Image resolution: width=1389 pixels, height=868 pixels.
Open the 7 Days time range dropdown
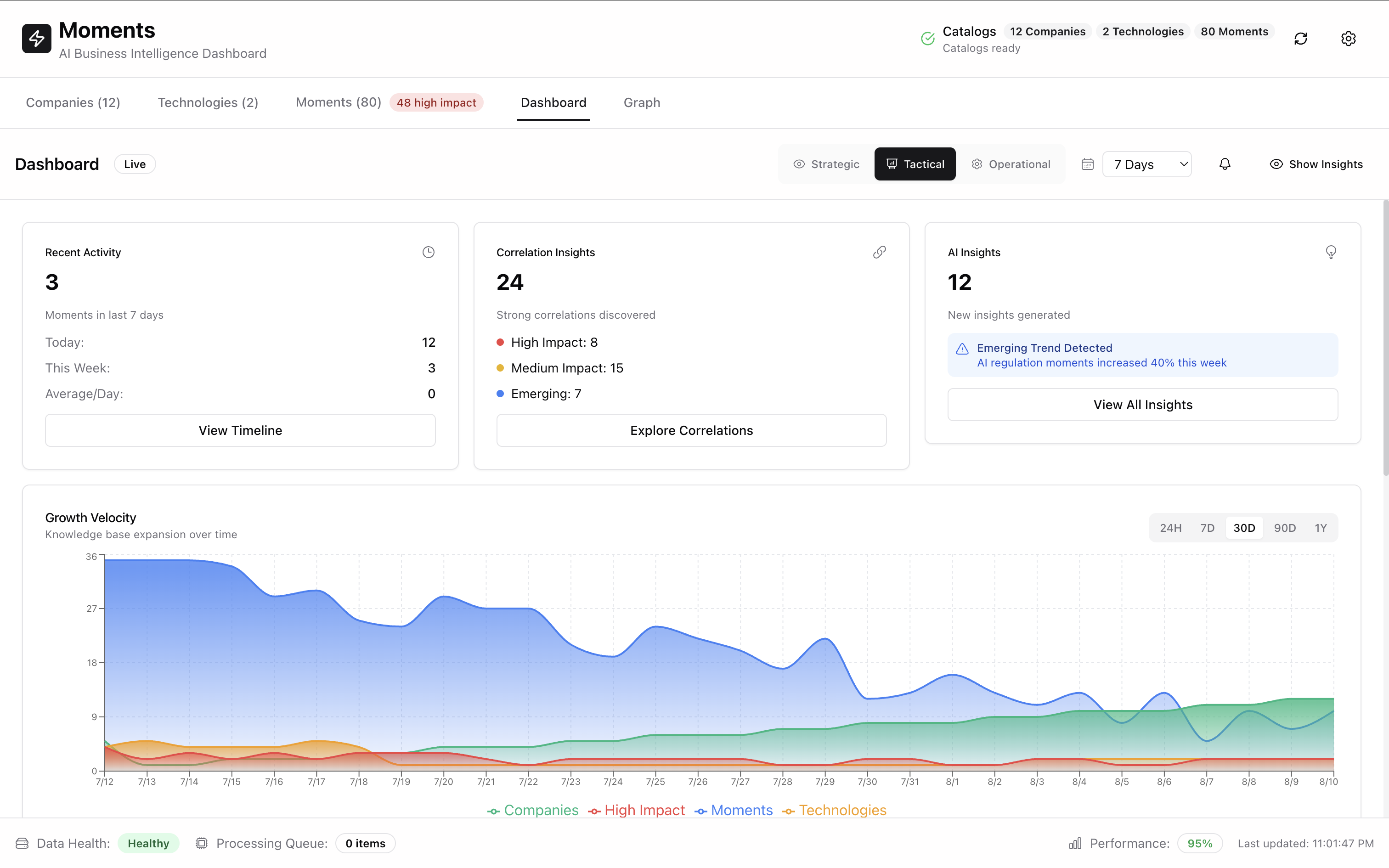pos(1147,163)
